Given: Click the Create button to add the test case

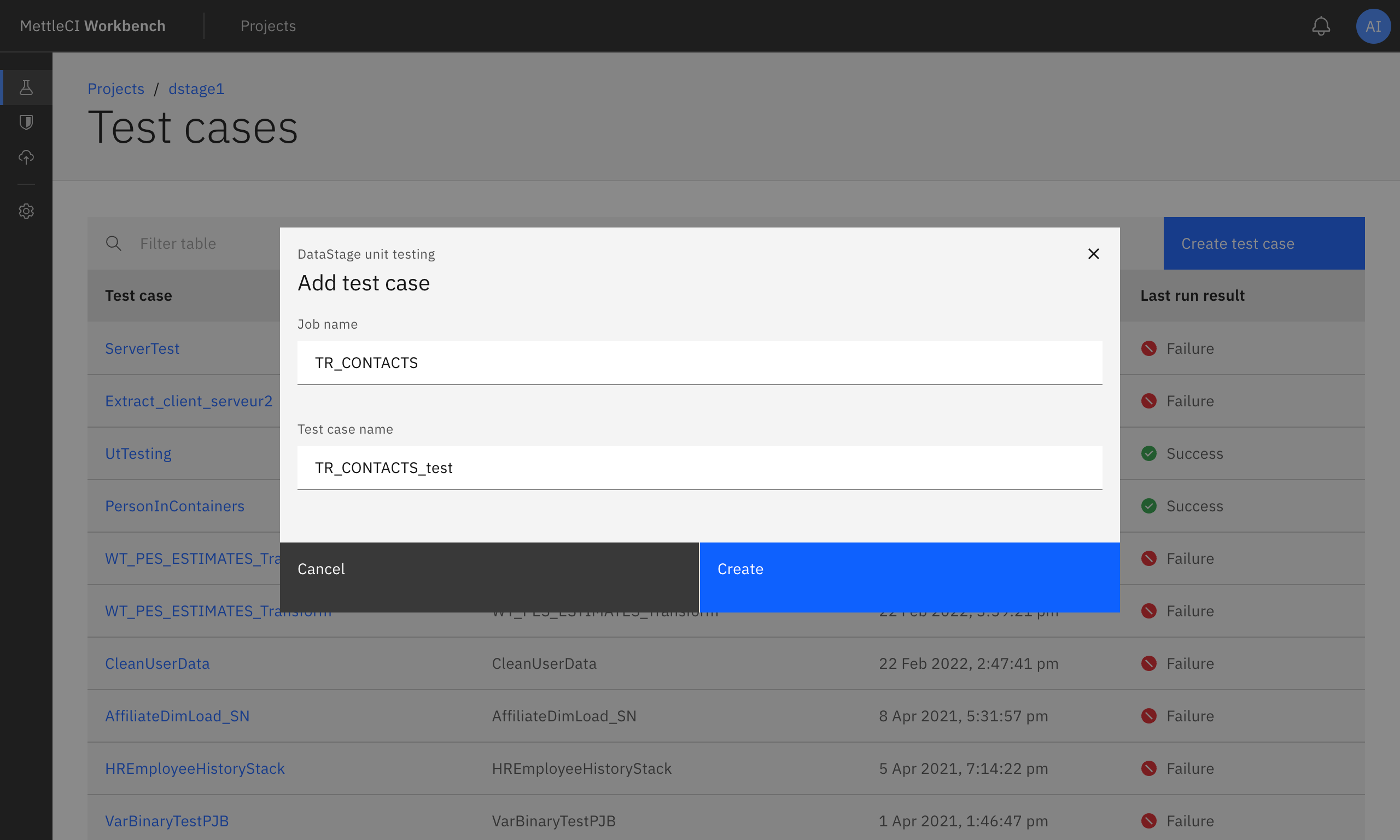Looking at the screenshot, I should (x=910, y=569).
